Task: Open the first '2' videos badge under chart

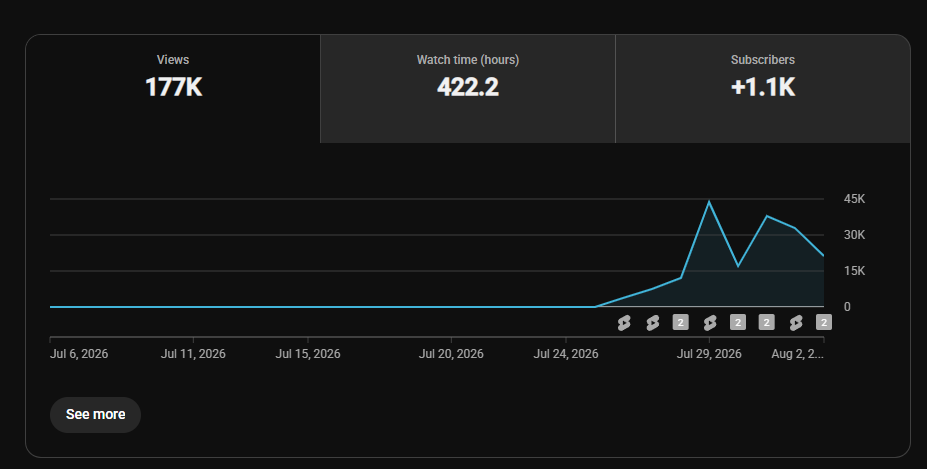Action: [680, 322]
